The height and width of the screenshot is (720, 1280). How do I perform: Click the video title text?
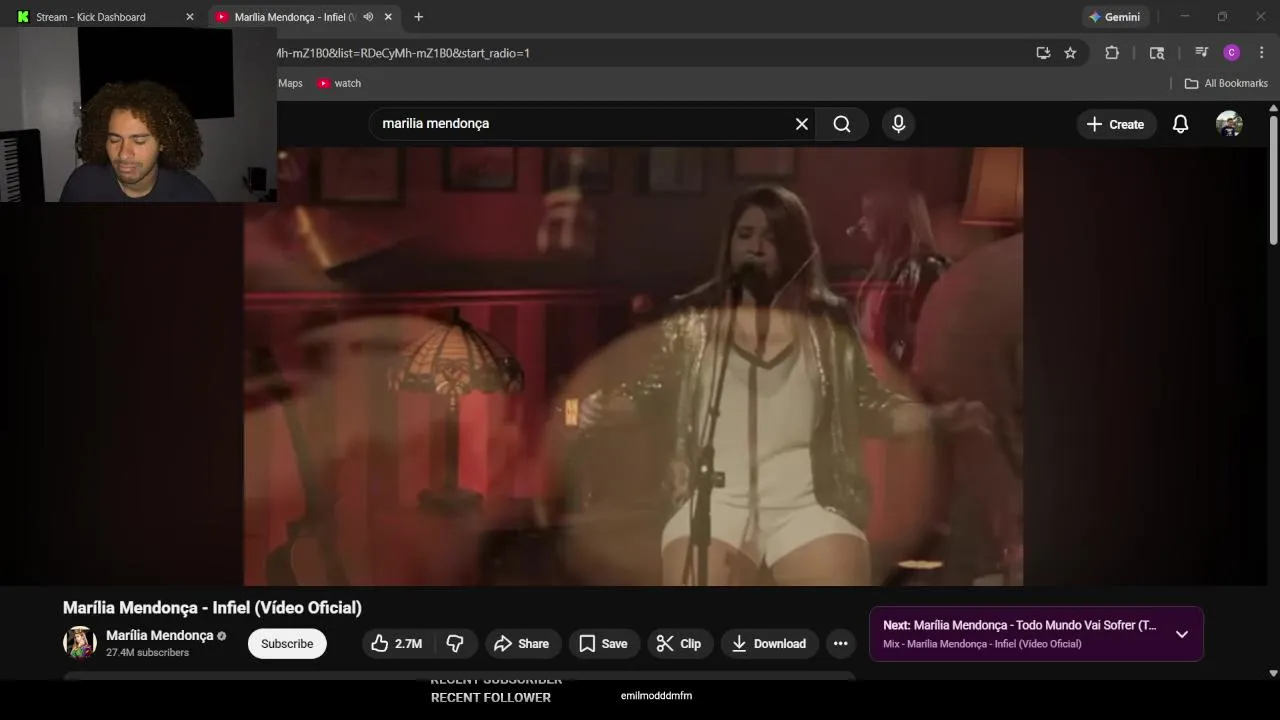pyautogui.click(x=212, y=608)
